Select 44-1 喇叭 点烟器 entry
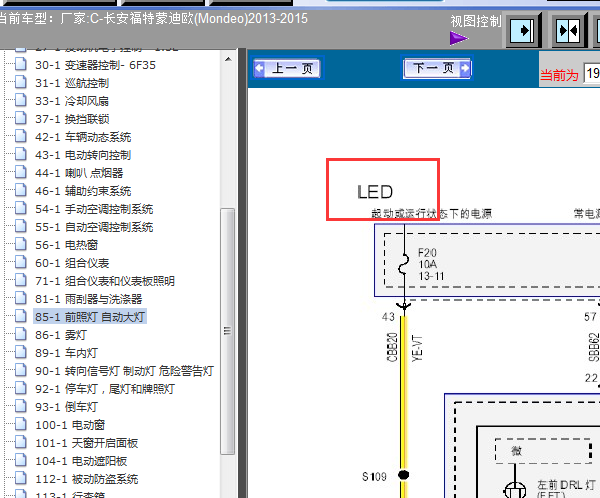 coord(79,173)
